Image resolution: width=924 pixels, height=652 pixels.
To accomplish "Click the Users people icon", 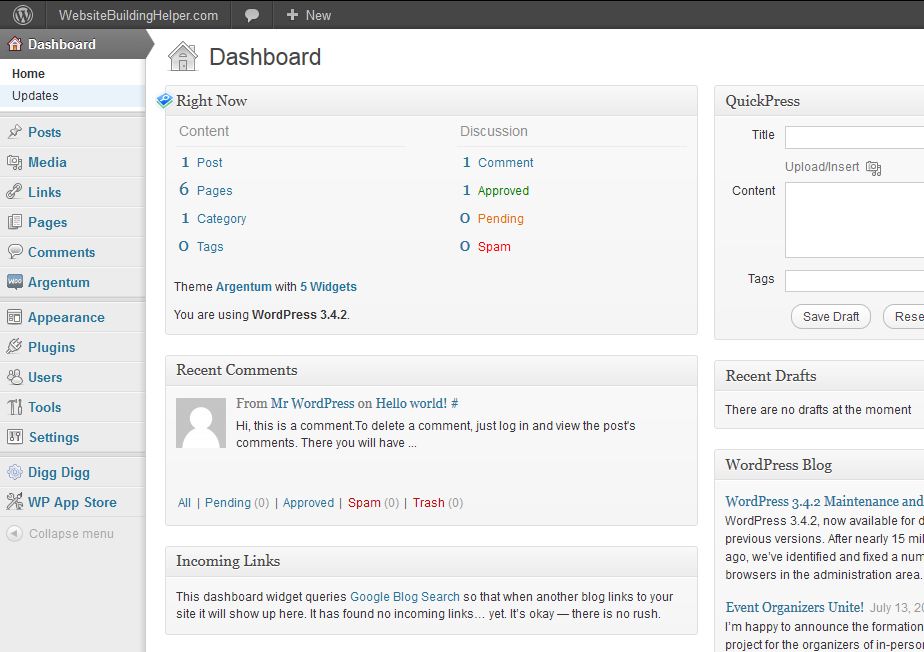I will click(x=15, y=377).
